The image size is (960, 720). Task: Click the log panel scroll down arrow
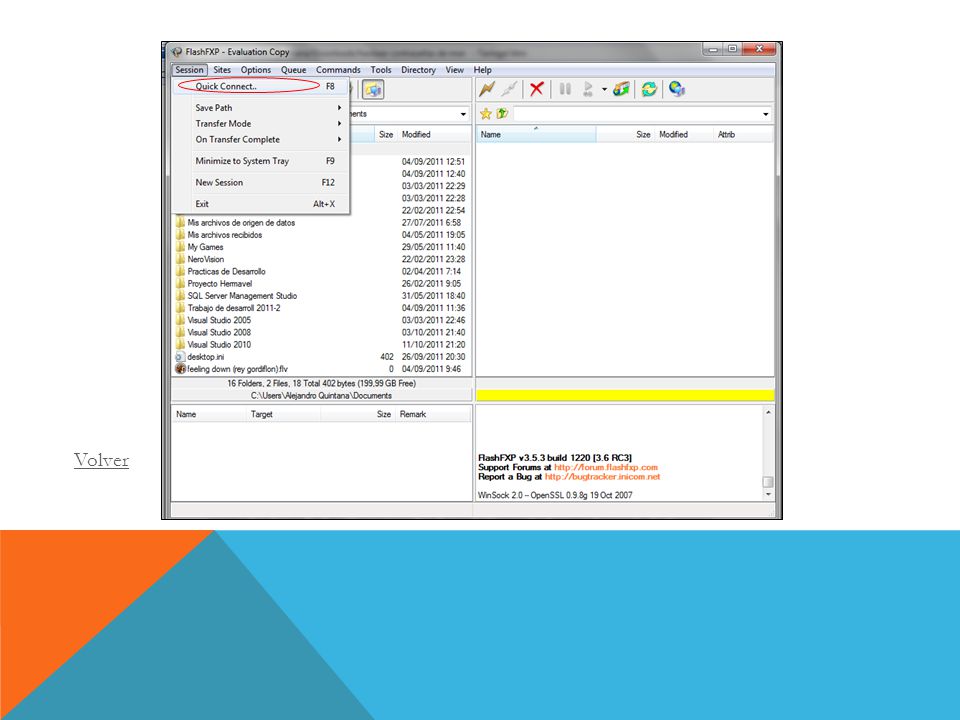[768, 494]
